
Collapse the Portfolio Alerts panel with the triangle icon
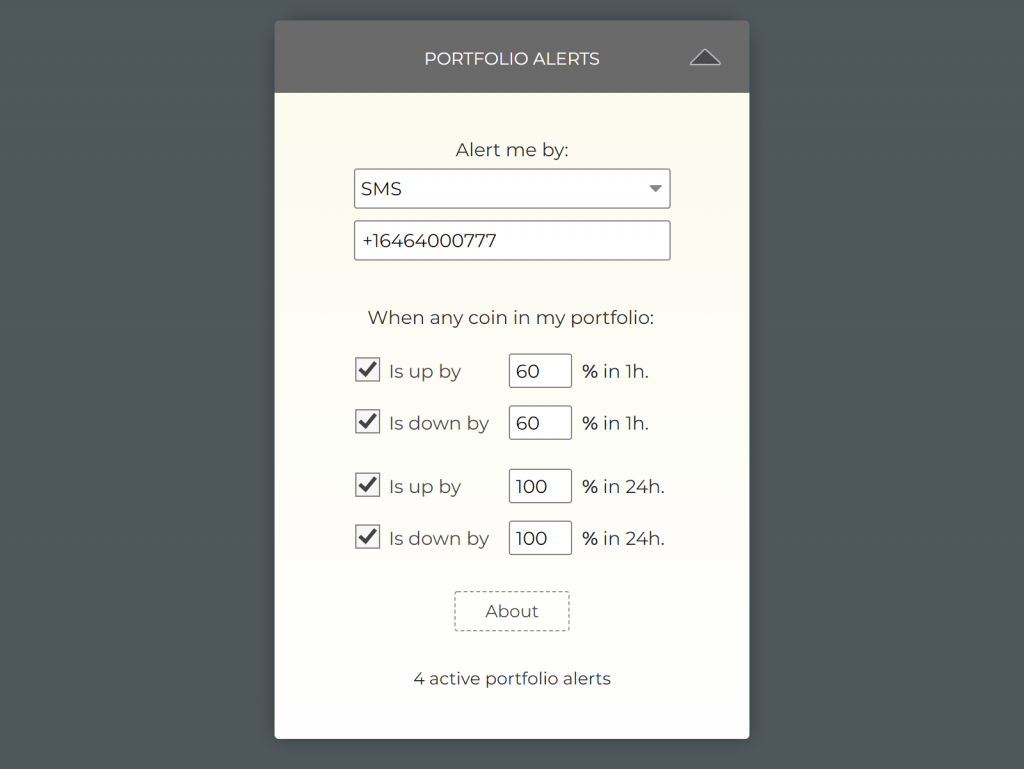pos(705,58)
